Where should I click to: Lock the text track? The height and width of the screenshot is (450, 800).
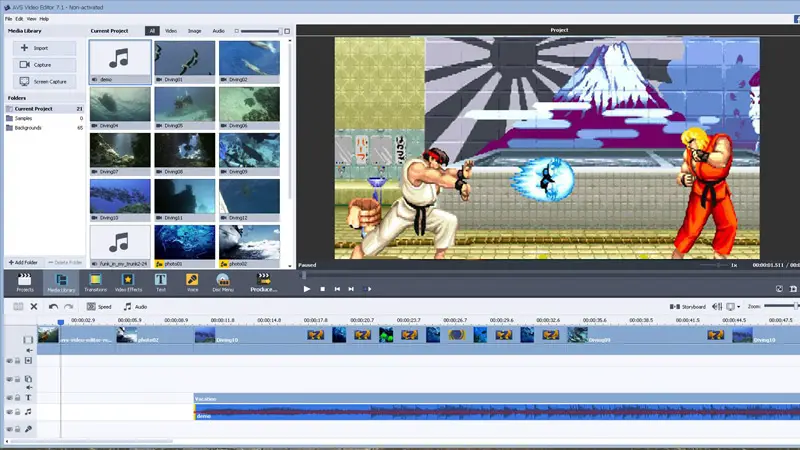click(x=17, y=397)
